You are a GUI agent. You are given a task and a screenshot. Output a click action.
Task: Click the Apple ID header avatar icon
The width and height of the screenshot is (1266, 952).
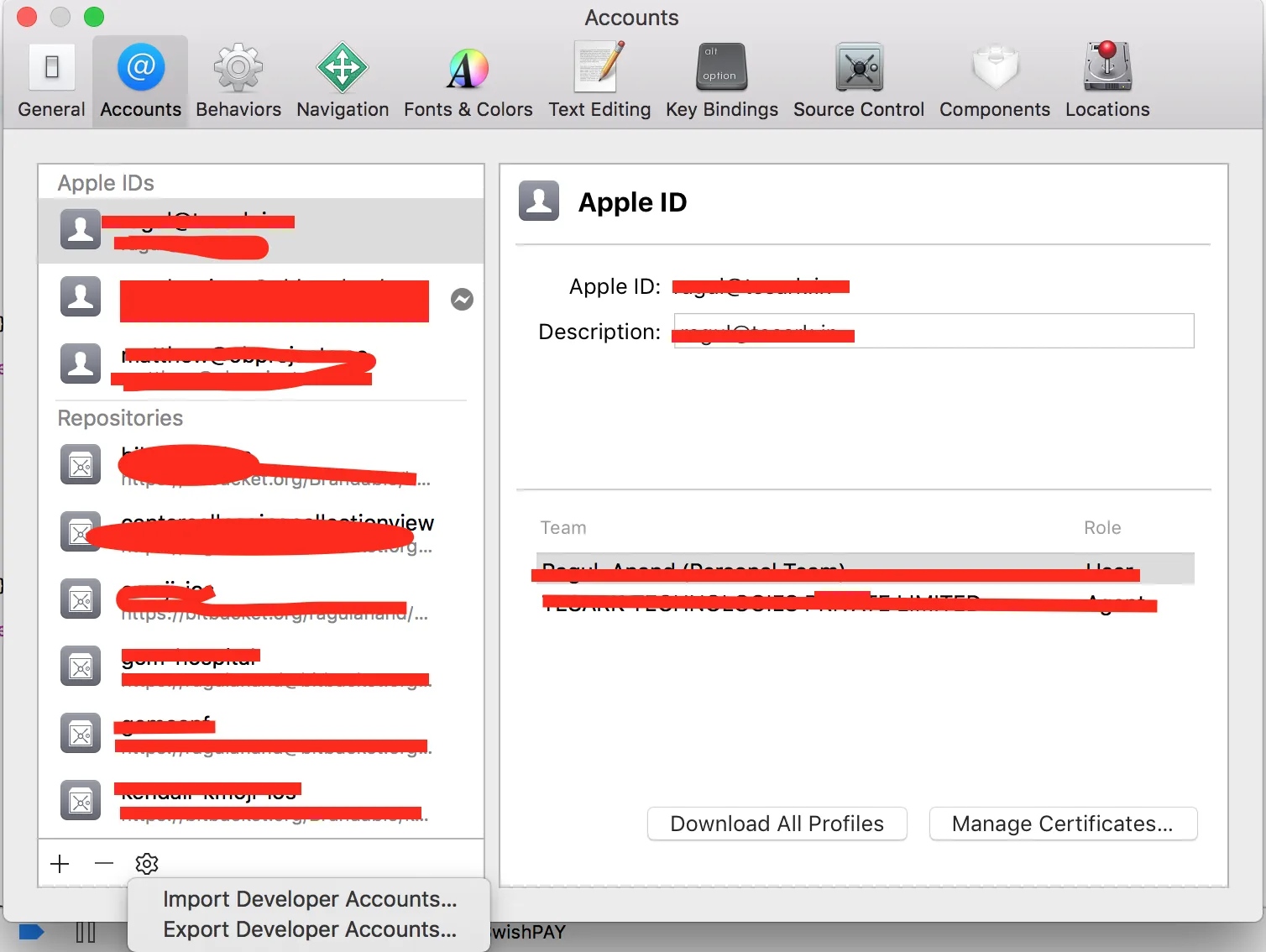tap(539, 201)
